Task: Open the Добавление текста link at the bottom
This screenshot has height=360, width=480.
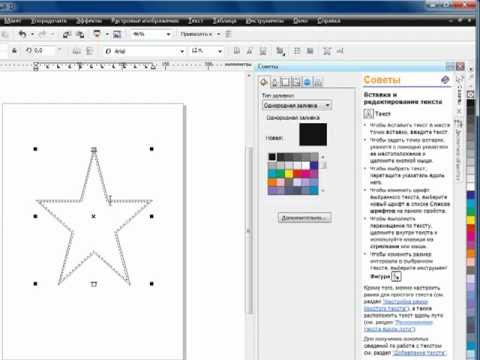Action: (x=420, y=353)
